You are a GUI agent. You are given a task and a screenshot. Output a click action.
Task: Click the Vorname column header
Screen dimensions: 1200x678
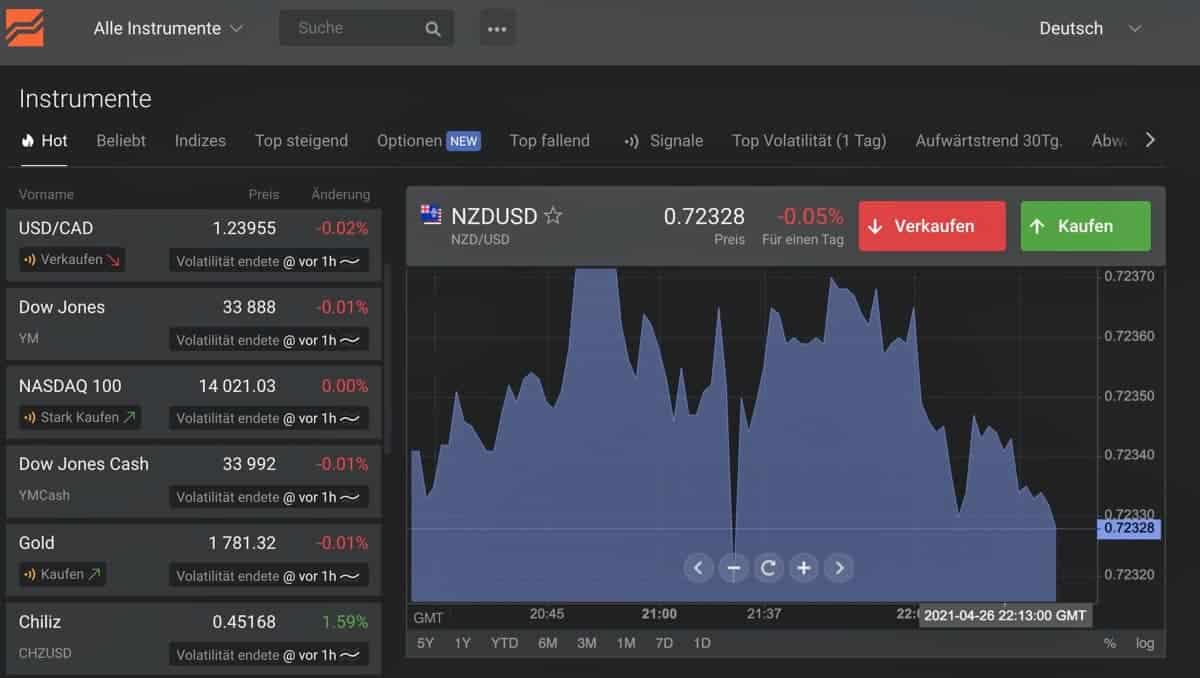click(46, 194)
